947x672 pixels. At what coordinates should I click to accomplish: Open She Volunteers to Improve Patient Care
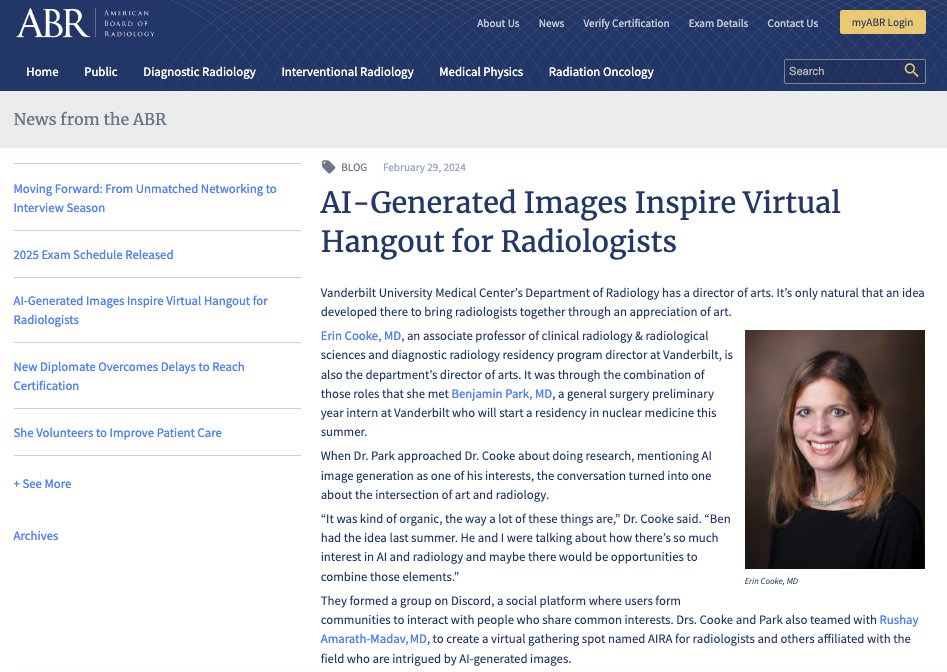(117, 433)
